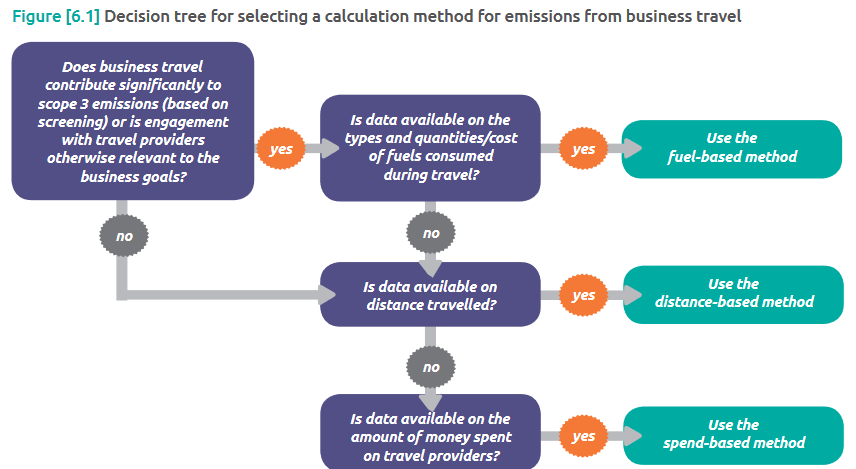Image resolution: width=856 pixels, height=469 pixels.
Task: Choose the 'Use the fuel-based method' box
Action: click(732, 148)
